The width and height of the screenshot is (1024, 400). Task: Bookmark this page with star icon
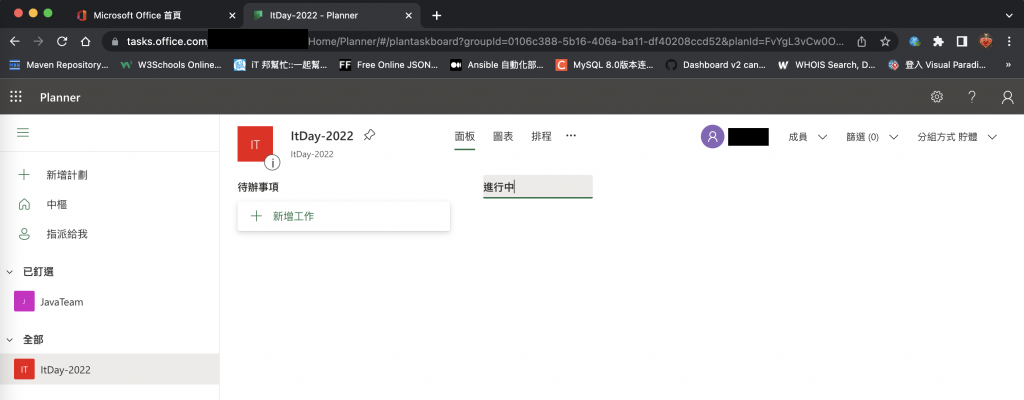pyautogui.click(x=885, y=41)
